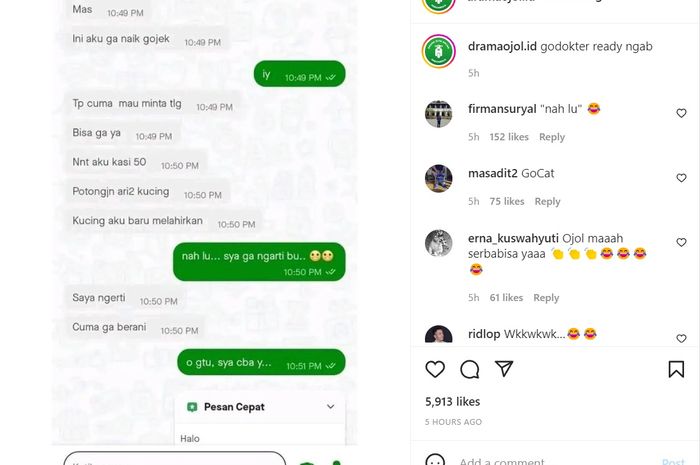Open dramaojol.id profile avatar
This screenshot has height=465, width=700.
438,51
